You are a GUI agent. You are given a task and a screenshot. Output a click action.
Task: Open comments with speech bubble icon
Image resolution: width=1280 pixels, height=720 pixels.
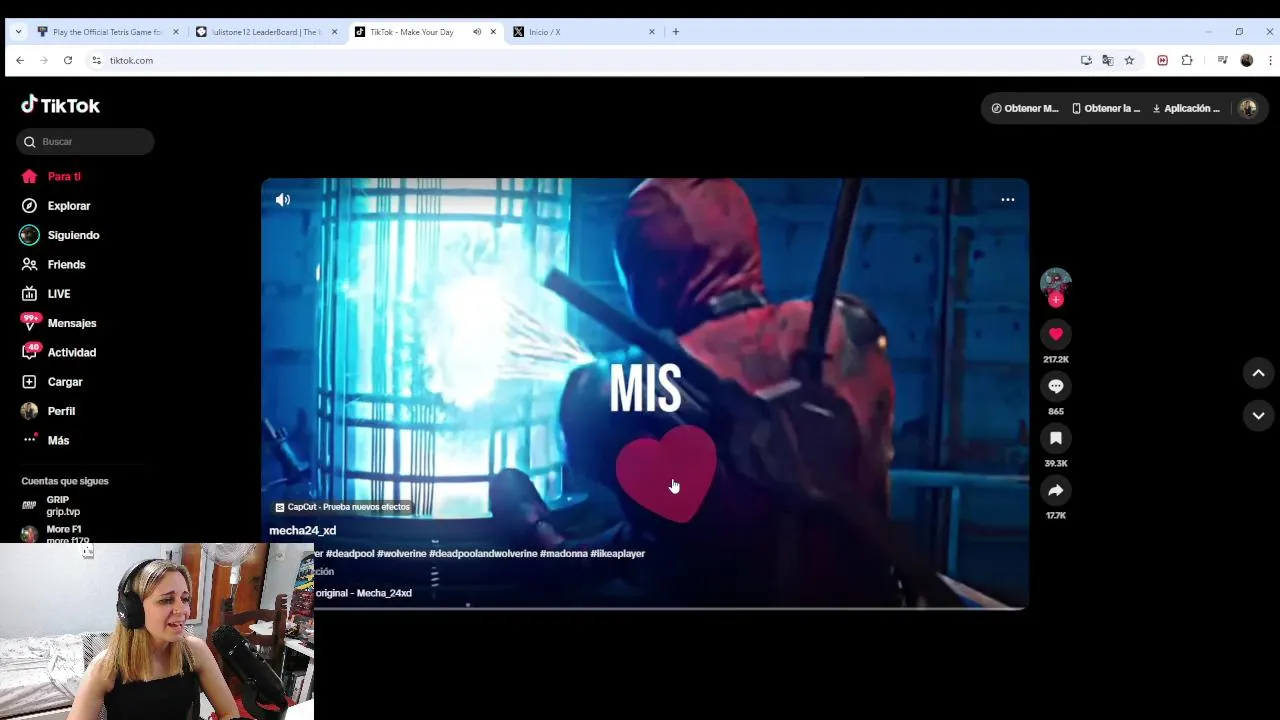(1056, 386)
